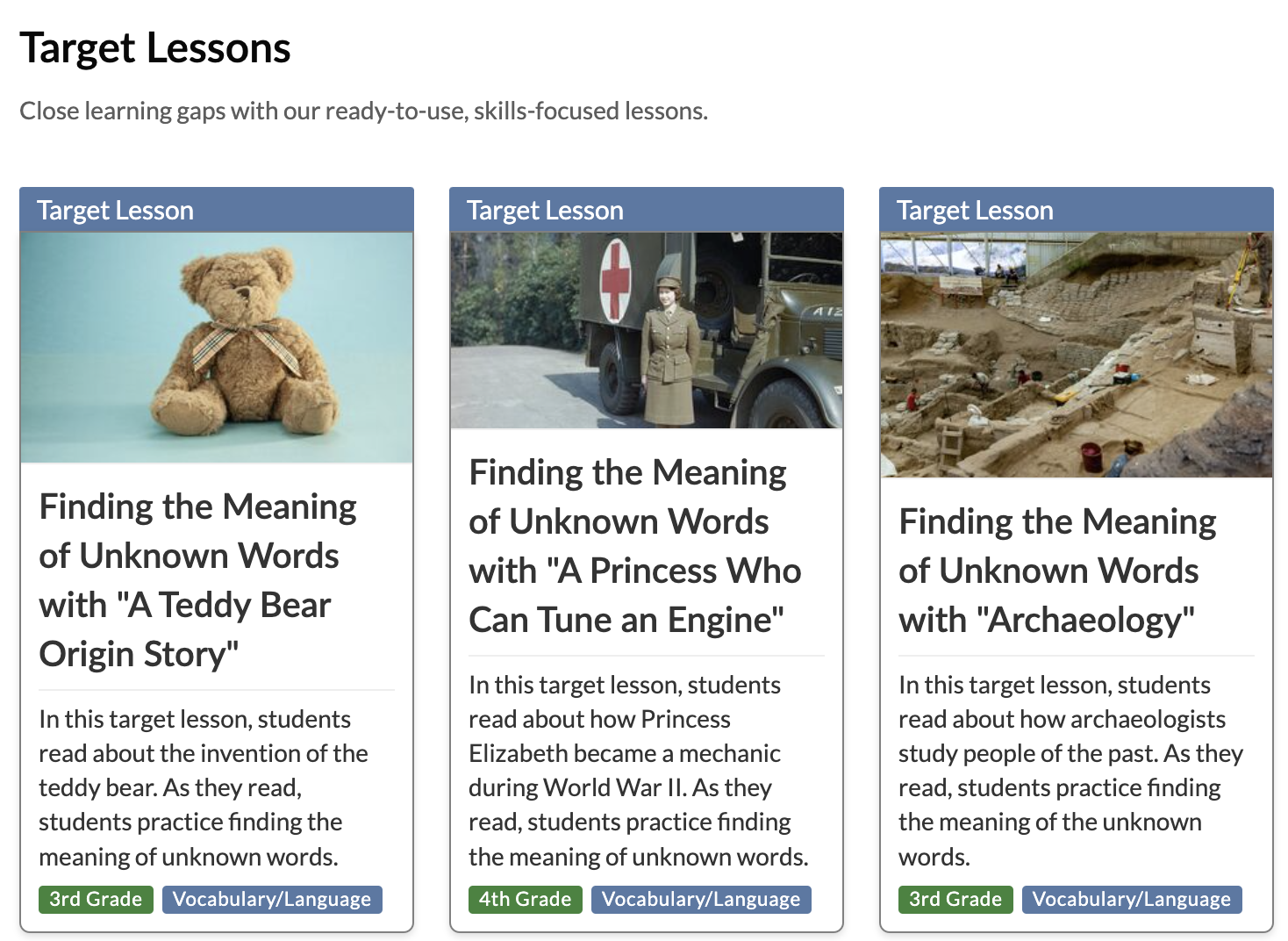
Task: Open the teddy bear lesson image
Action: (x=217, y=348)
